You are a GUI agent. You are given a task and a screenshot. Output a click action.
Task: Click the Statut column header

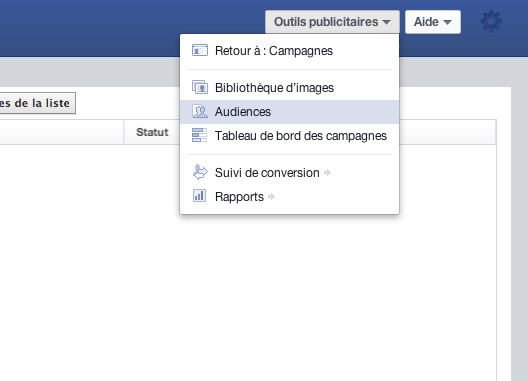click(x=152, y=132)
